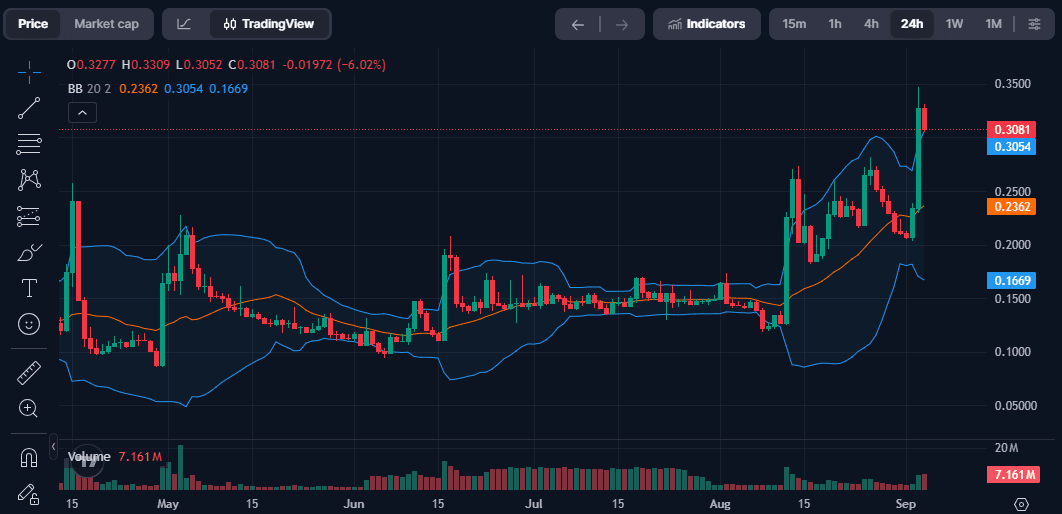This screenshot has height=514, width=1062.
Task: Click the current price label 0.3081
Action: pos(1011,129)
